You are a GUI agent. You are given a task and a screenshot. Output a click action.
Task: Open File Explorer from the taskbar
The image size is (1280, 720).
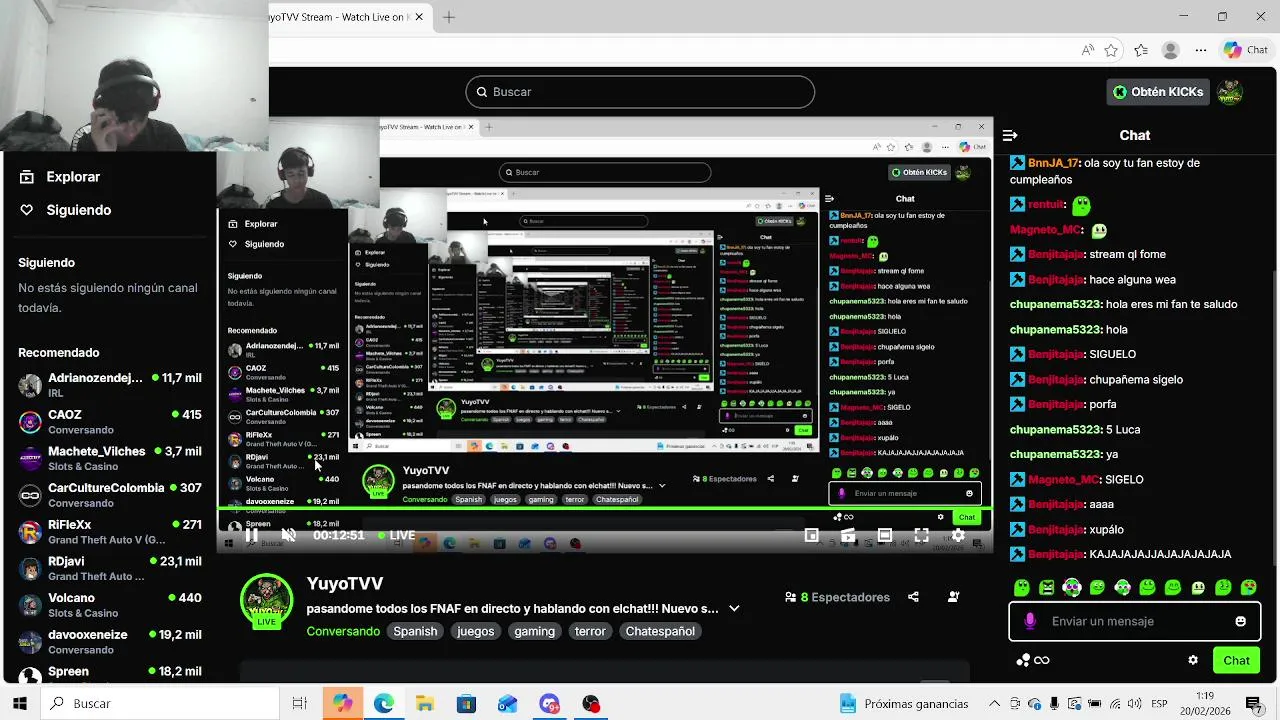click(425, 703)
